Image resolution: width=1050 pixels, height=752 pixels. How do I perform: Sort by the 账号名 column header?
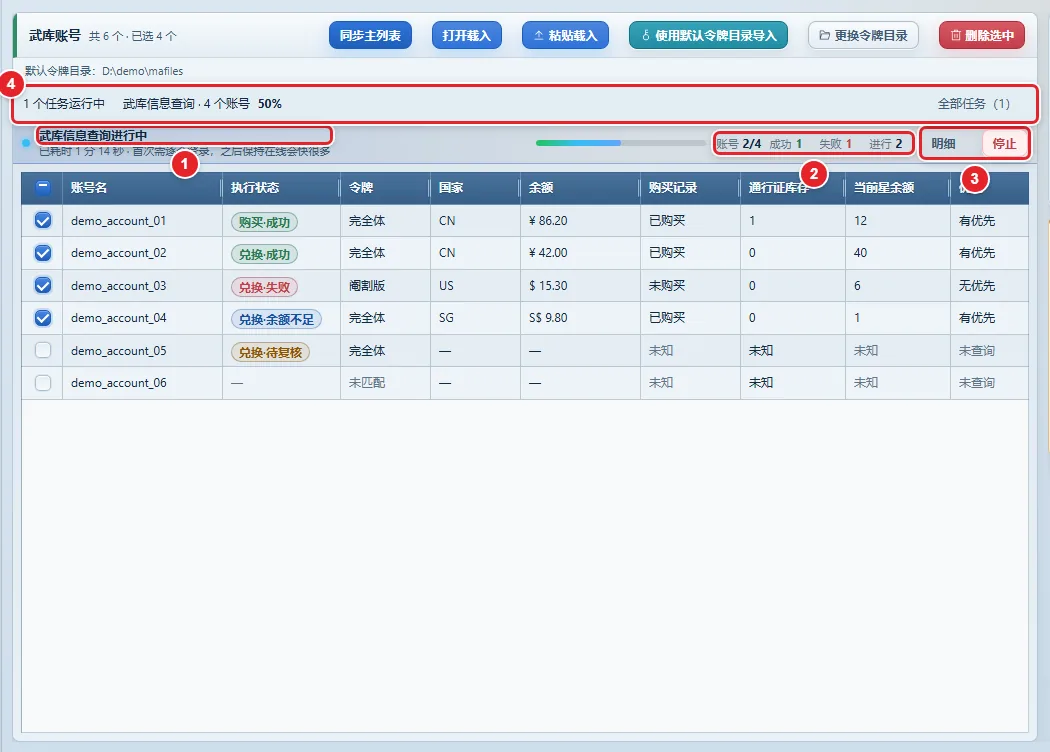click(89, 187)
